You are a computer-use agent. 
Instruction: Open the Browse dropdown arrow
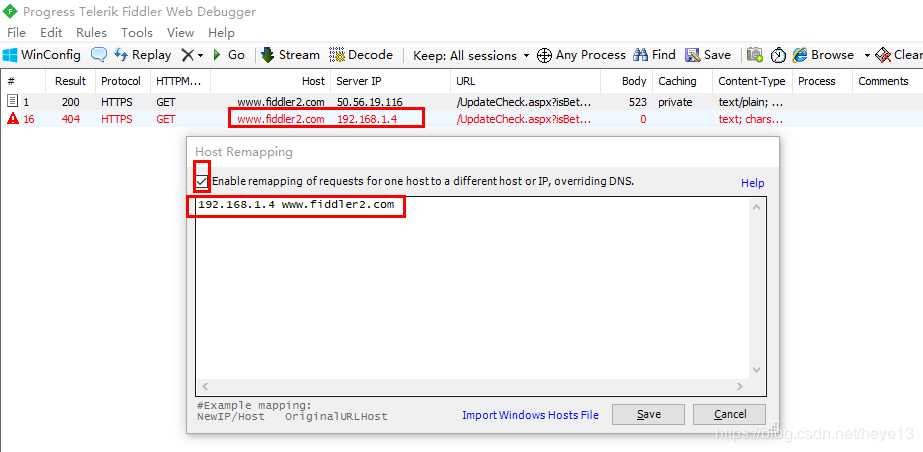tap(867, 56)
